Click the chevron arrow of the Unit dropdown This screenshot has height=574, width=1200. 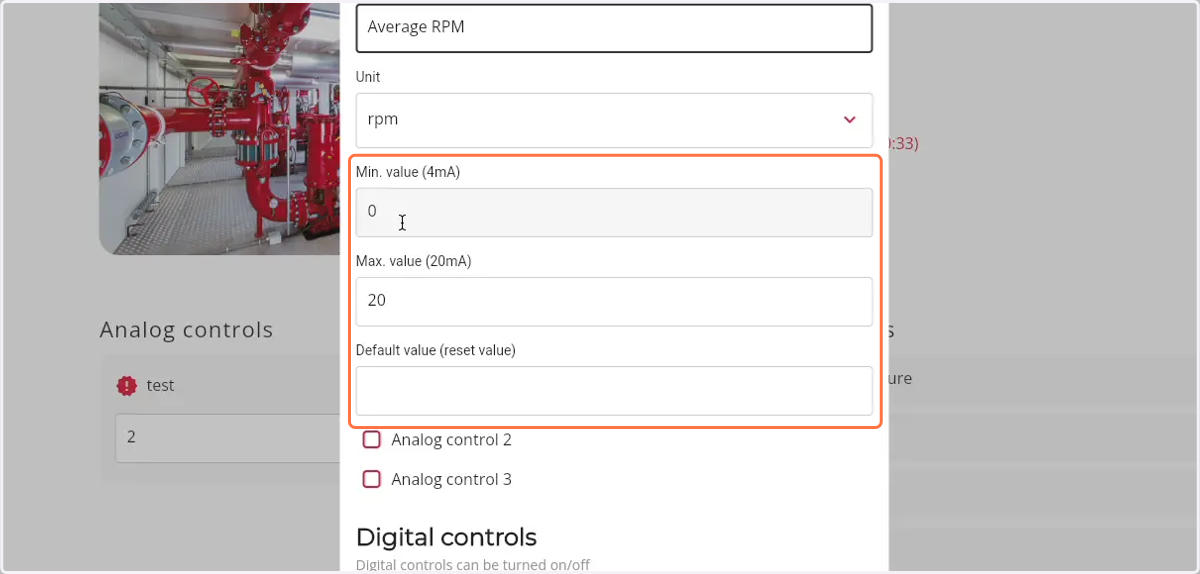pyautogui.click(x=850, y=120)
